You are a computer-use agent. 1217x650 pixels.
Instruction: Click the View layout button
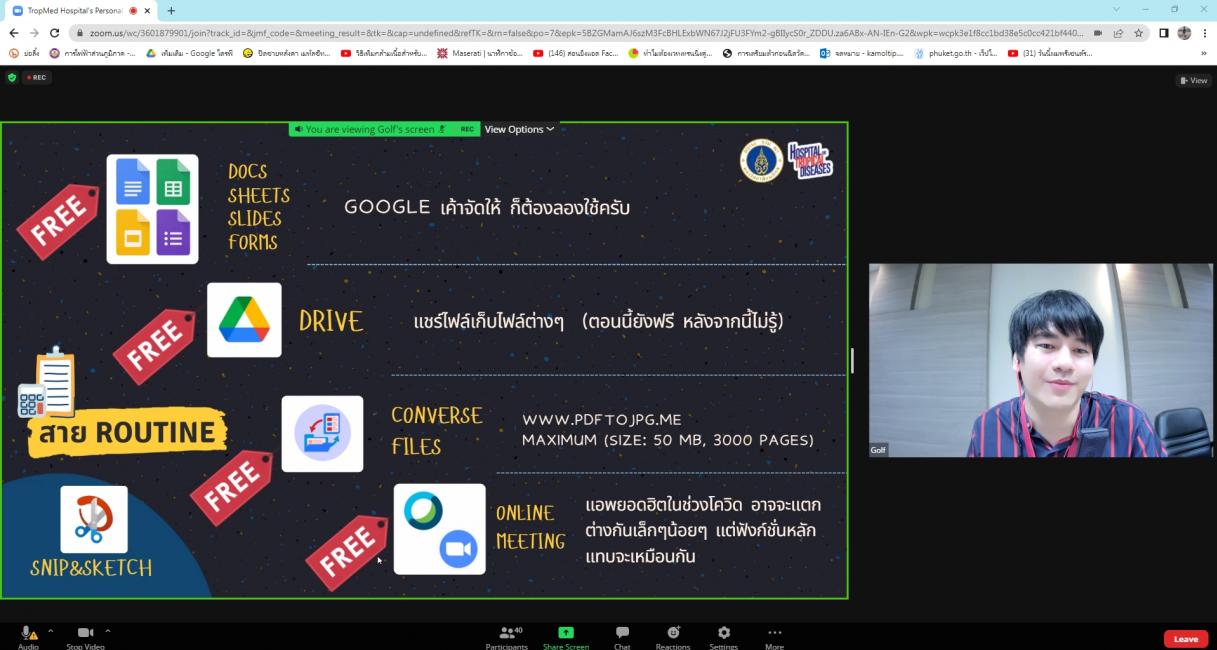[x=1193, y=80]
